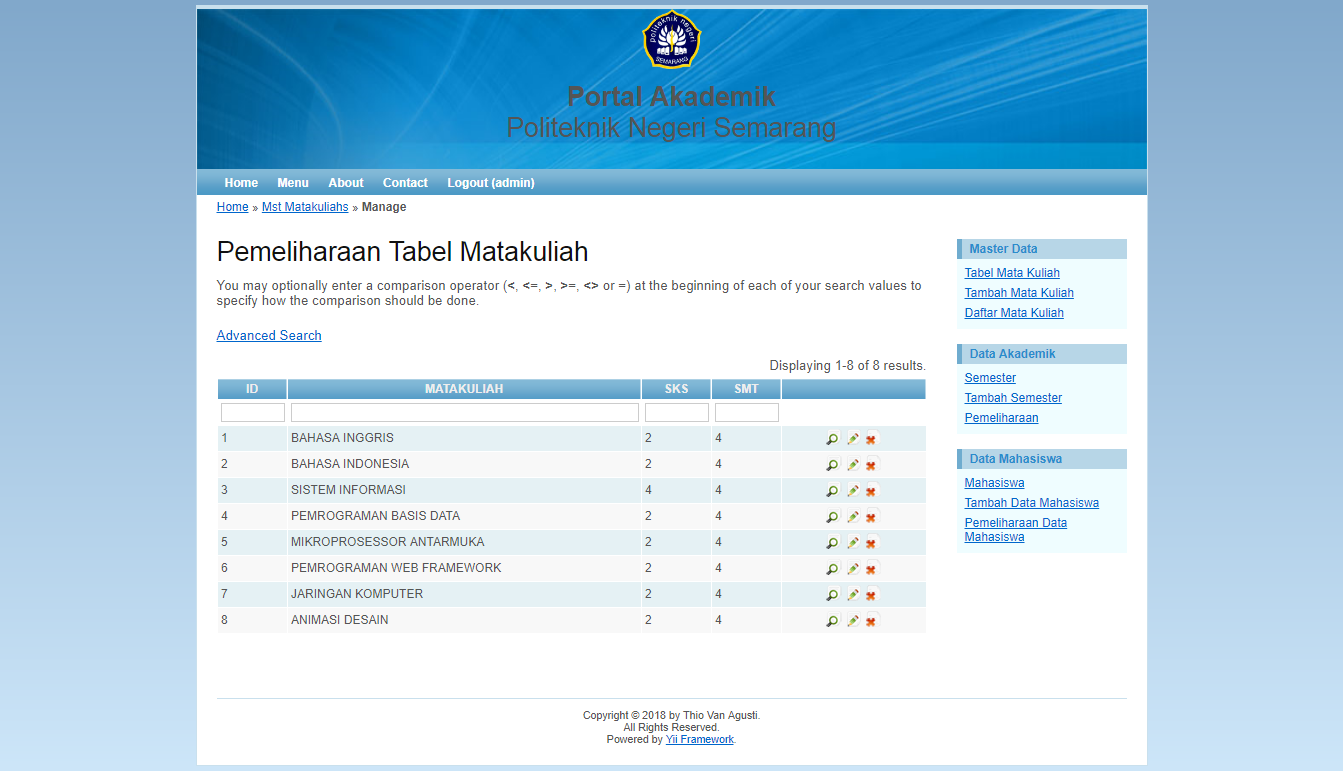Screen dimensions: 1343x771
Task: Focus the SKS filter input field
Action: click(677, 413)
